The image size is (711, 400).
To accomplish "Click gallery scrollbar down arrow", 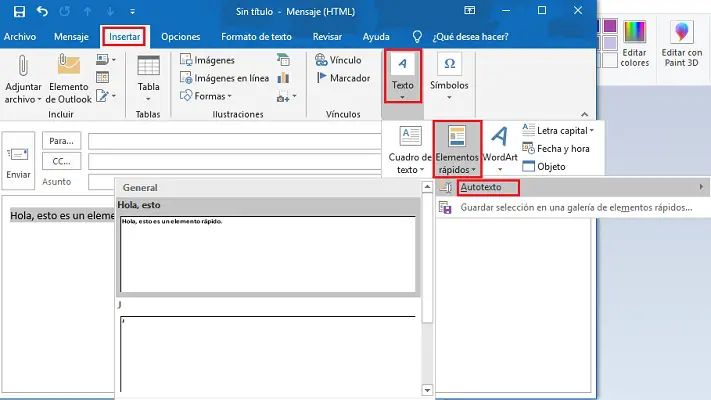I will tap(427, 390).
